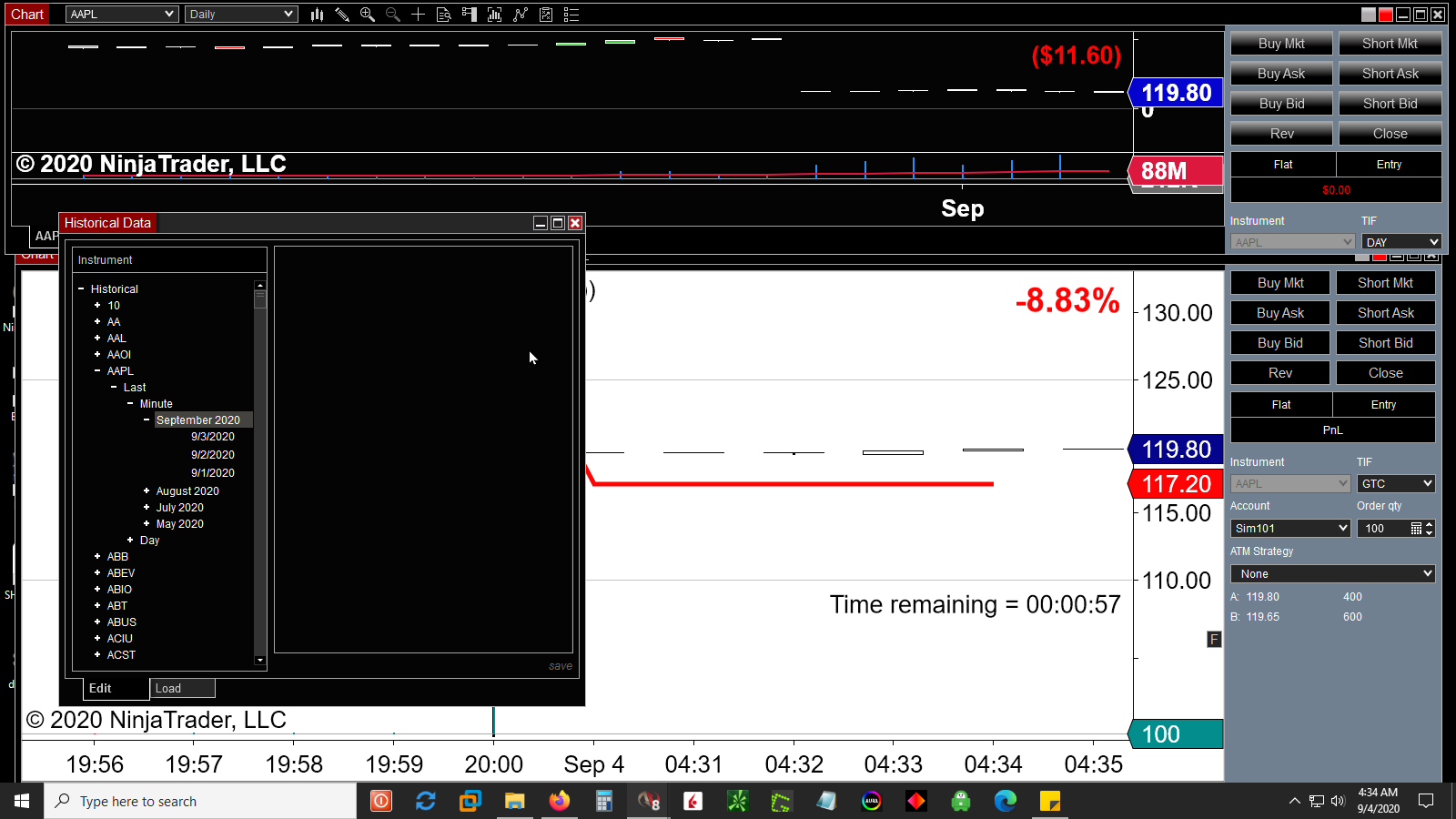Viewport: 1456px width, 819px height.
Task: Open the order quantity calculator icon
Action: pos(1416,529)
